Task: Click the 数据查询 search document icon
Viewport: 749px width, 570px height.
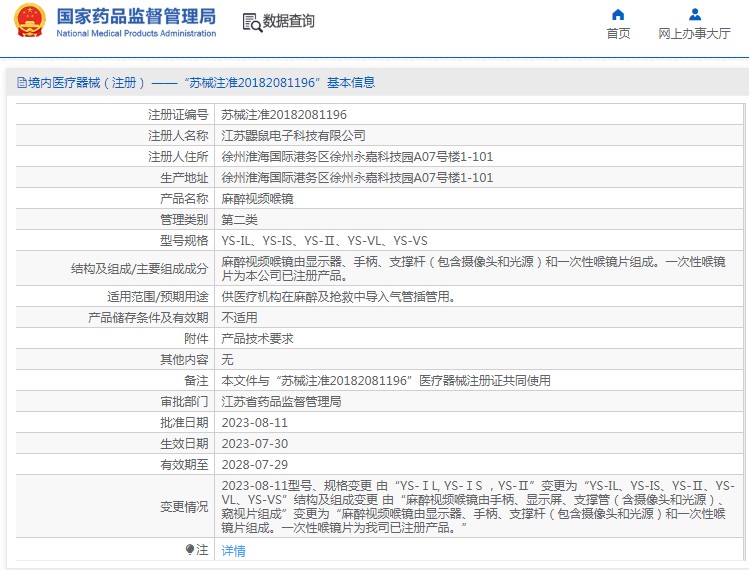Action: 252,22
